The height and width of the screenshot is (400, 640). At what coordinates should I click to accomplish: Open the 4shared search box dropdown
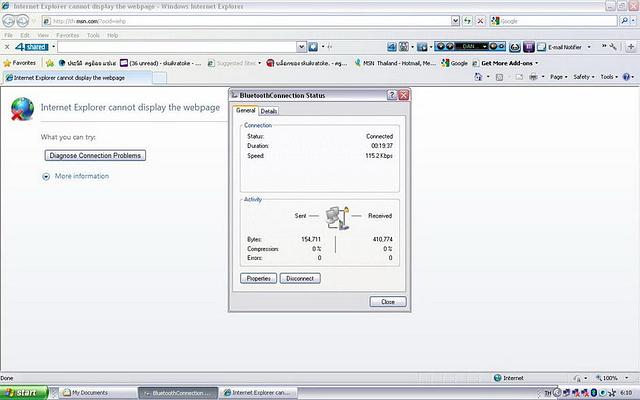(x=301, y=47)
